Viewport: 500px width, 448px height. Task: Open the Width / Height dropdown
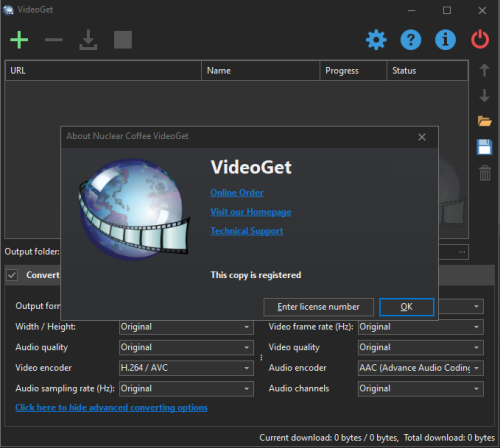coord(186,327)
